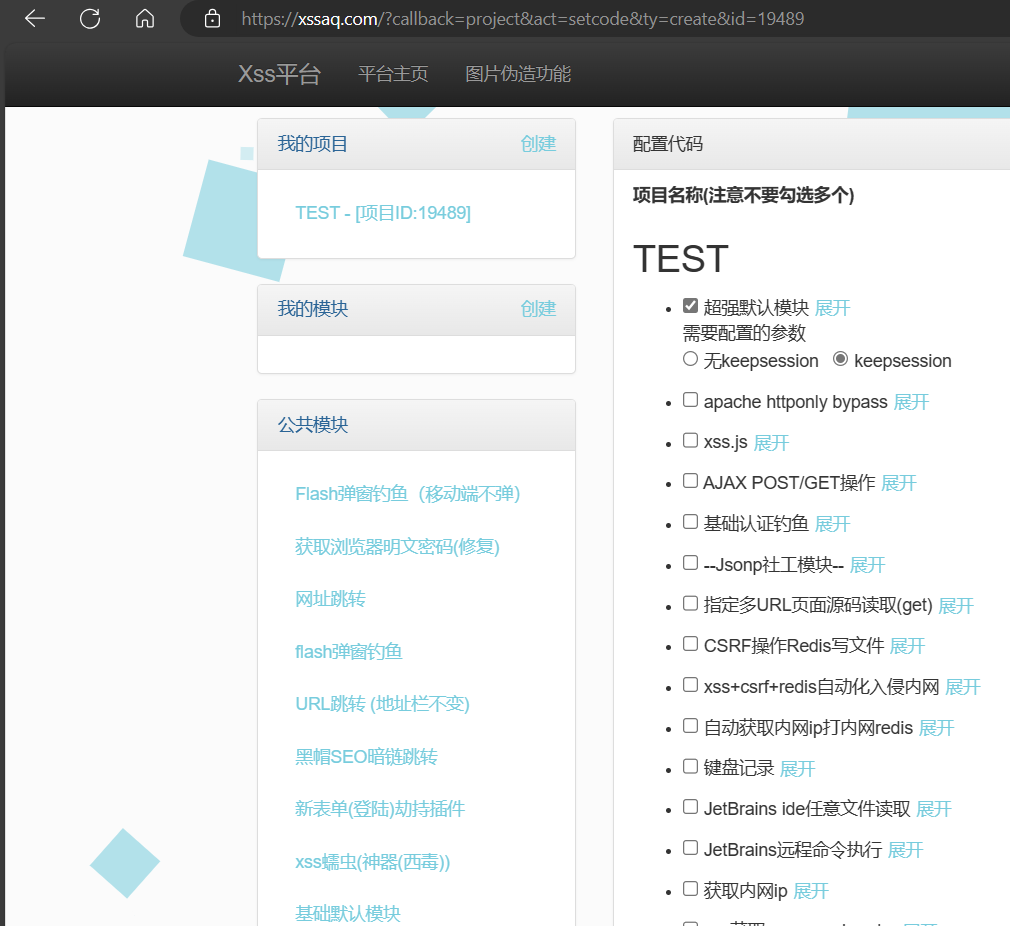Screen dimensions: 1010x926
Task: Open URL跳转 (地址栏不变) module
Action: coord(382,704)
